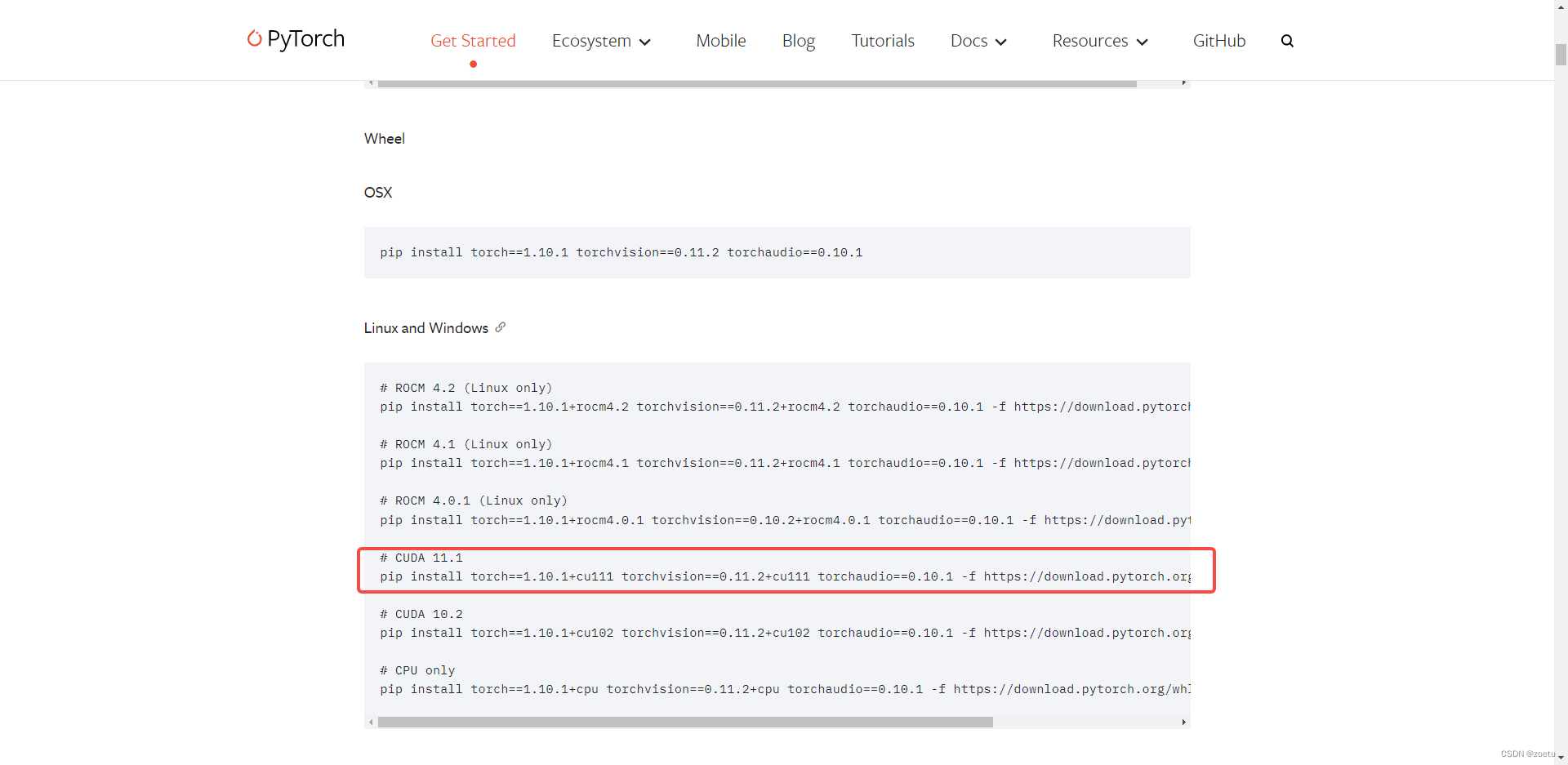Click the right arrow of the code block scrollbar
Screen dimensions: 1568x765
(x=1183, y=722)
